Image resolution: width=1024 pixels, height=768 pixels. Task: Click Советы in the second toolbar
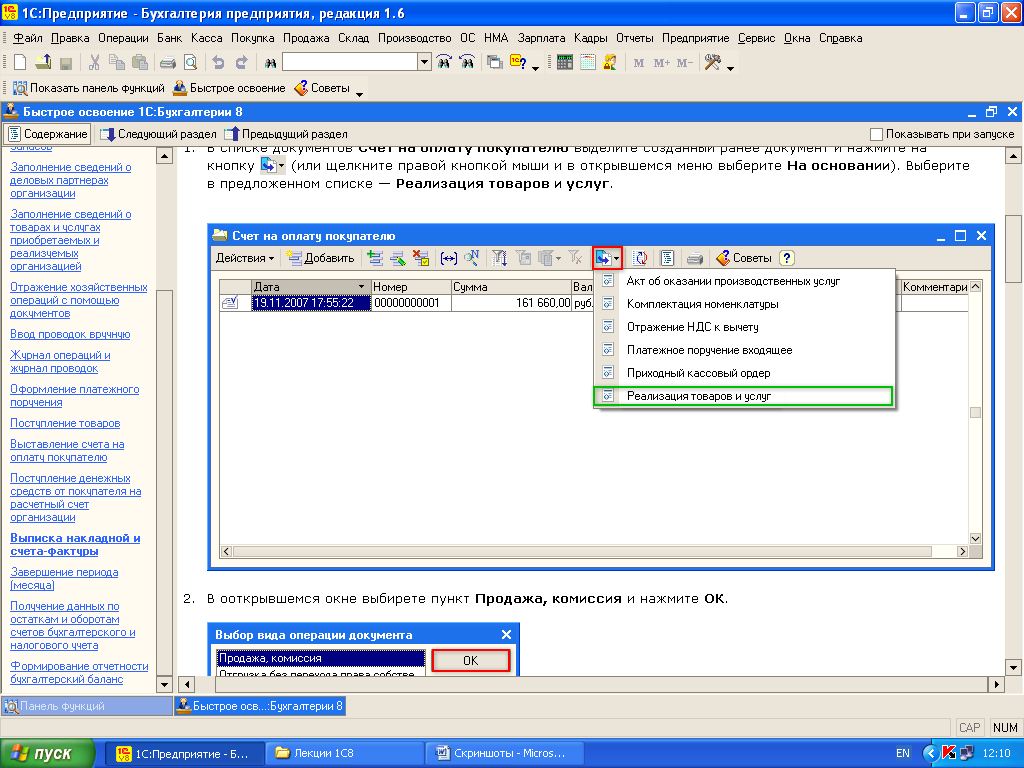tap(322, 88)
